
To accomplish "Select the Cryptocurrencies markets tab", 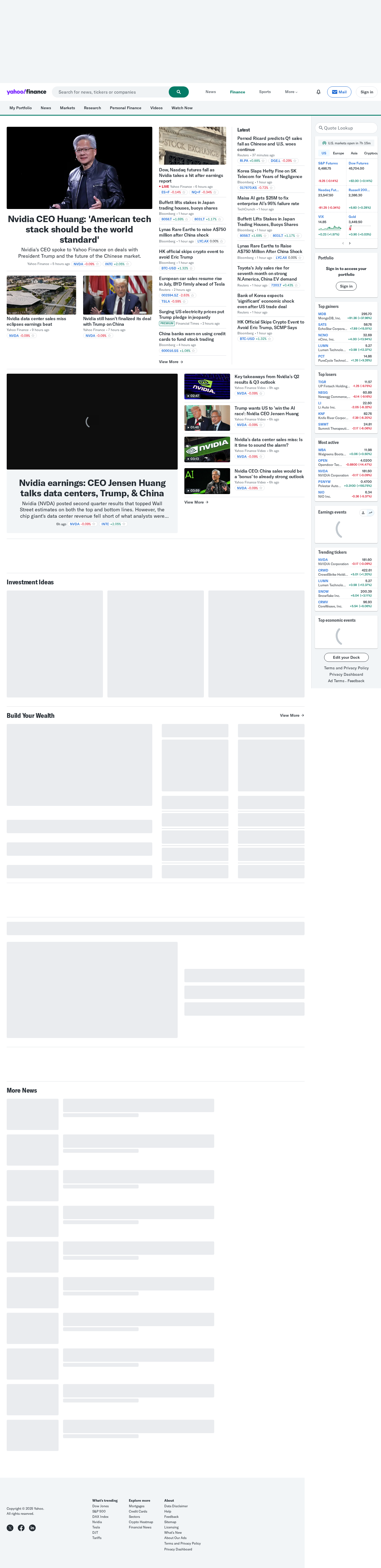I will pos(371,153).
